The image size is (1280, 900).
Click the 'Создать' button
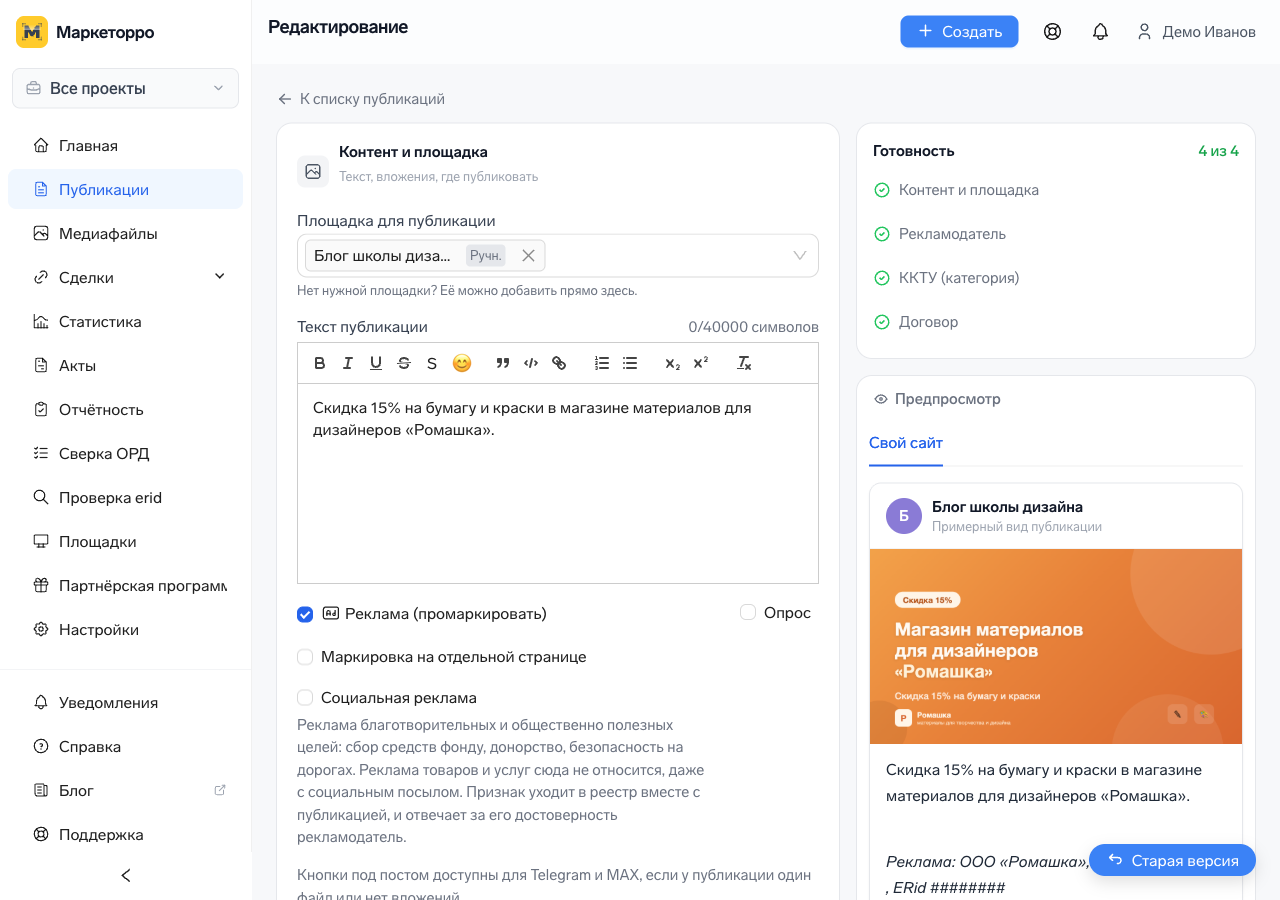click(959, 32)
